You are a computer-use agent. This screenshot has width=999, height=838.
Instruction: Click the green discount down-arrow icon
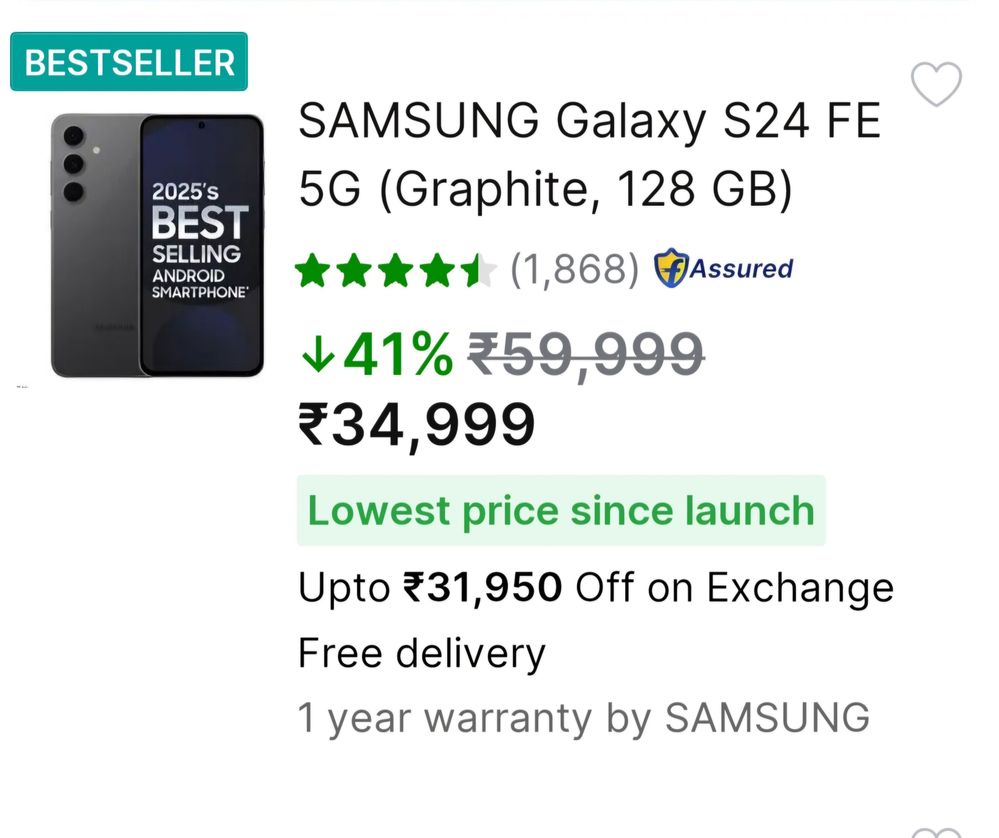tap(318, 354)
